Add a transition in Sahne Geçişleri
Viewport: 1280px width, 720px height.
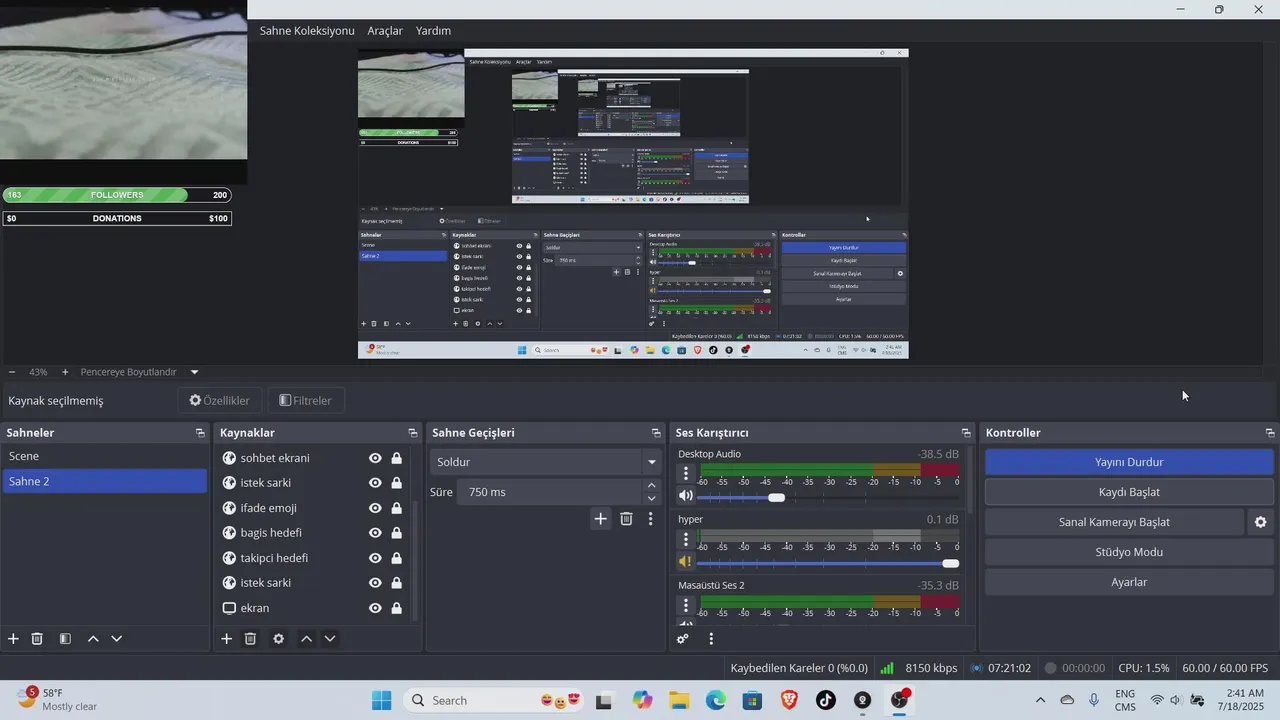(600, 518)
